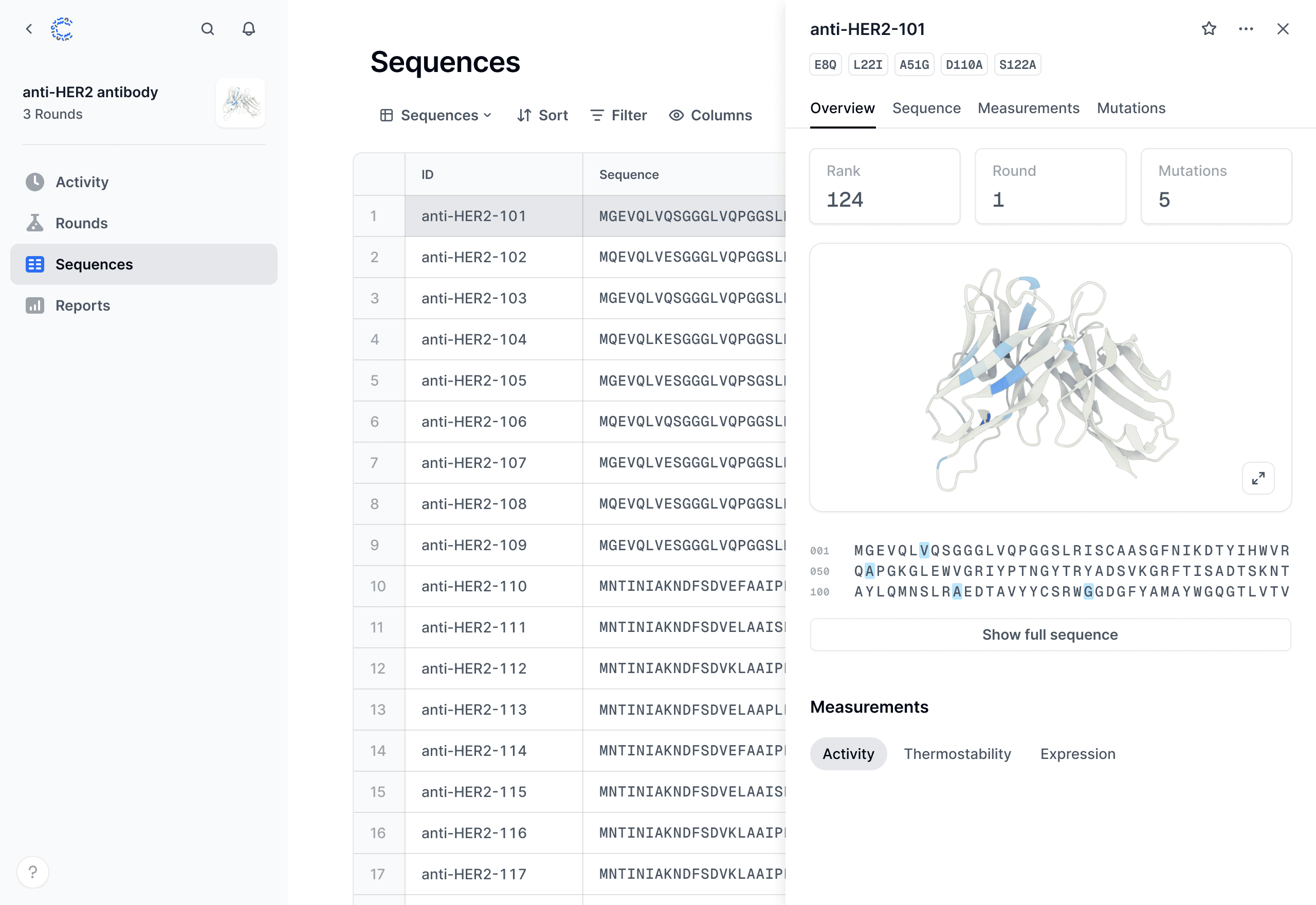The height and width of the screenshot is (905, 1316).
Task: Select the Activity measurement pill
Action: (848, 754)
